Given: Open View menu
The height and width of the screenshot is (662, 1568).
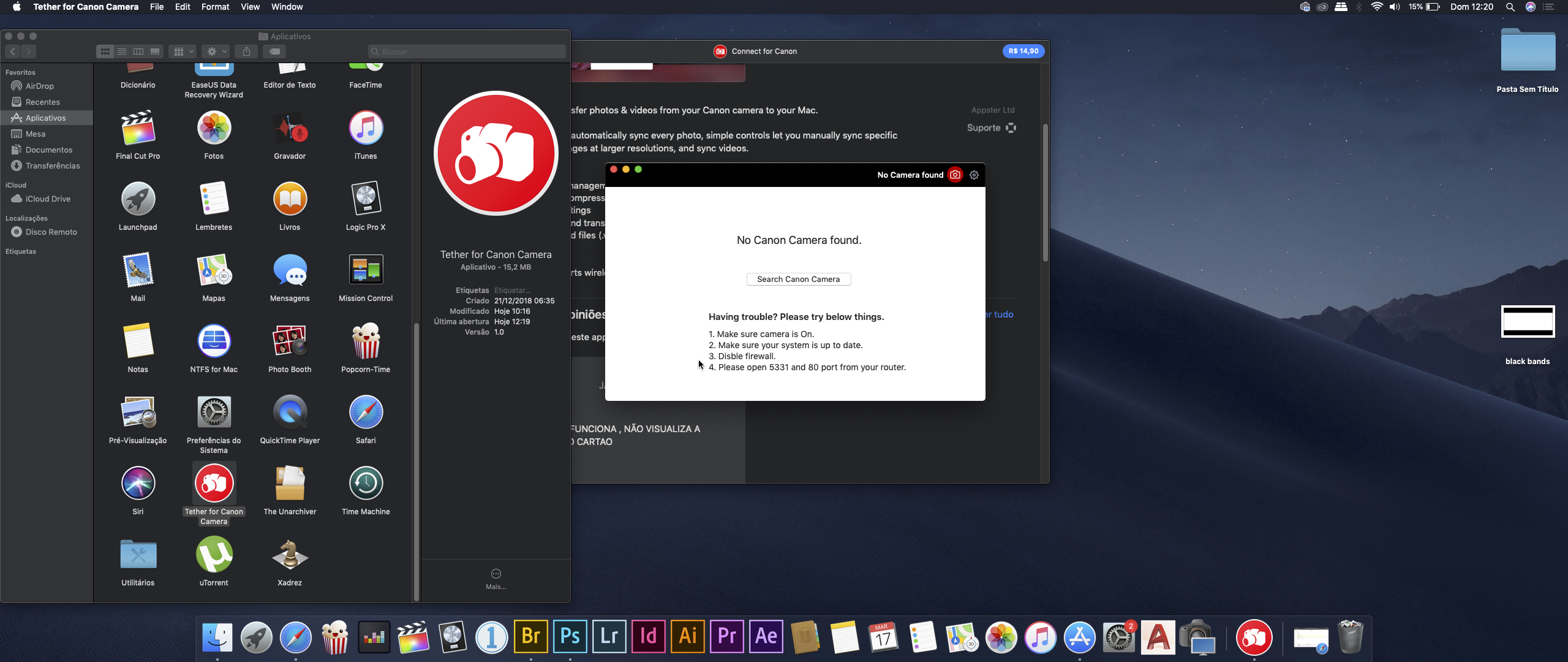Looking at the screenshot, I should [250, 7].
